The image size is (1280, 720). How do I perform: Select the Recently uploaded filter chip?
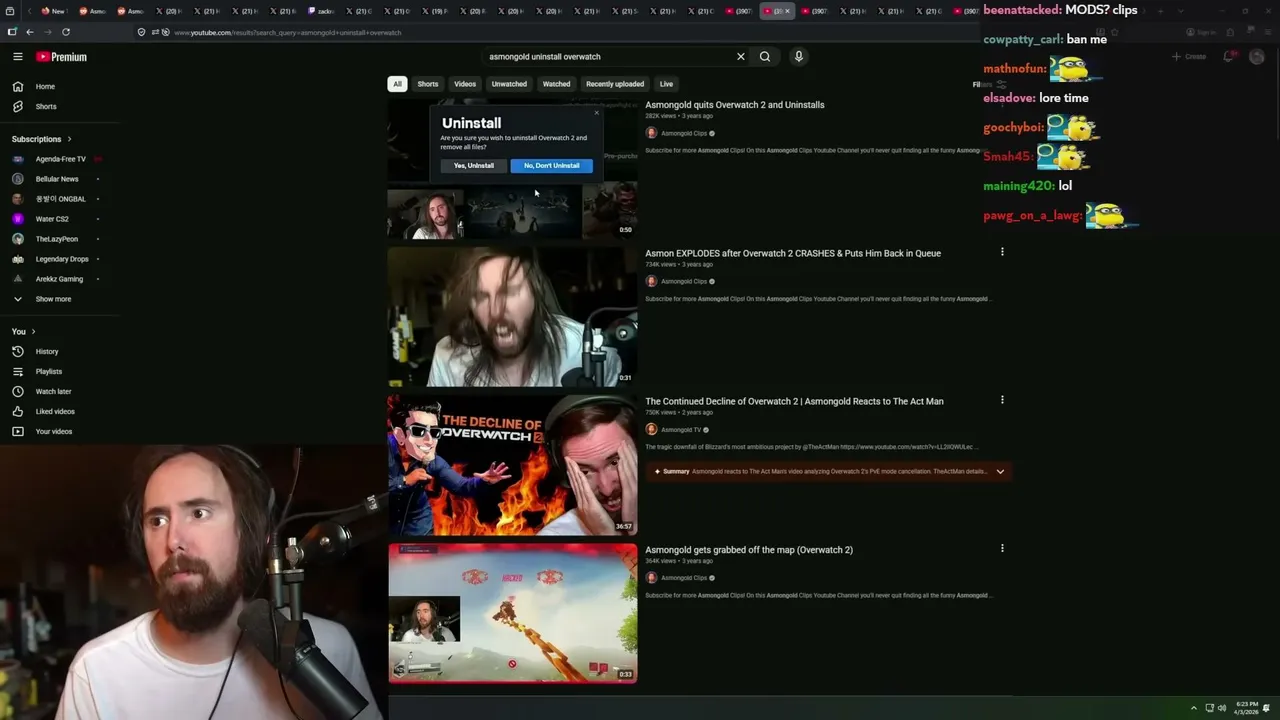coord(615,84)
